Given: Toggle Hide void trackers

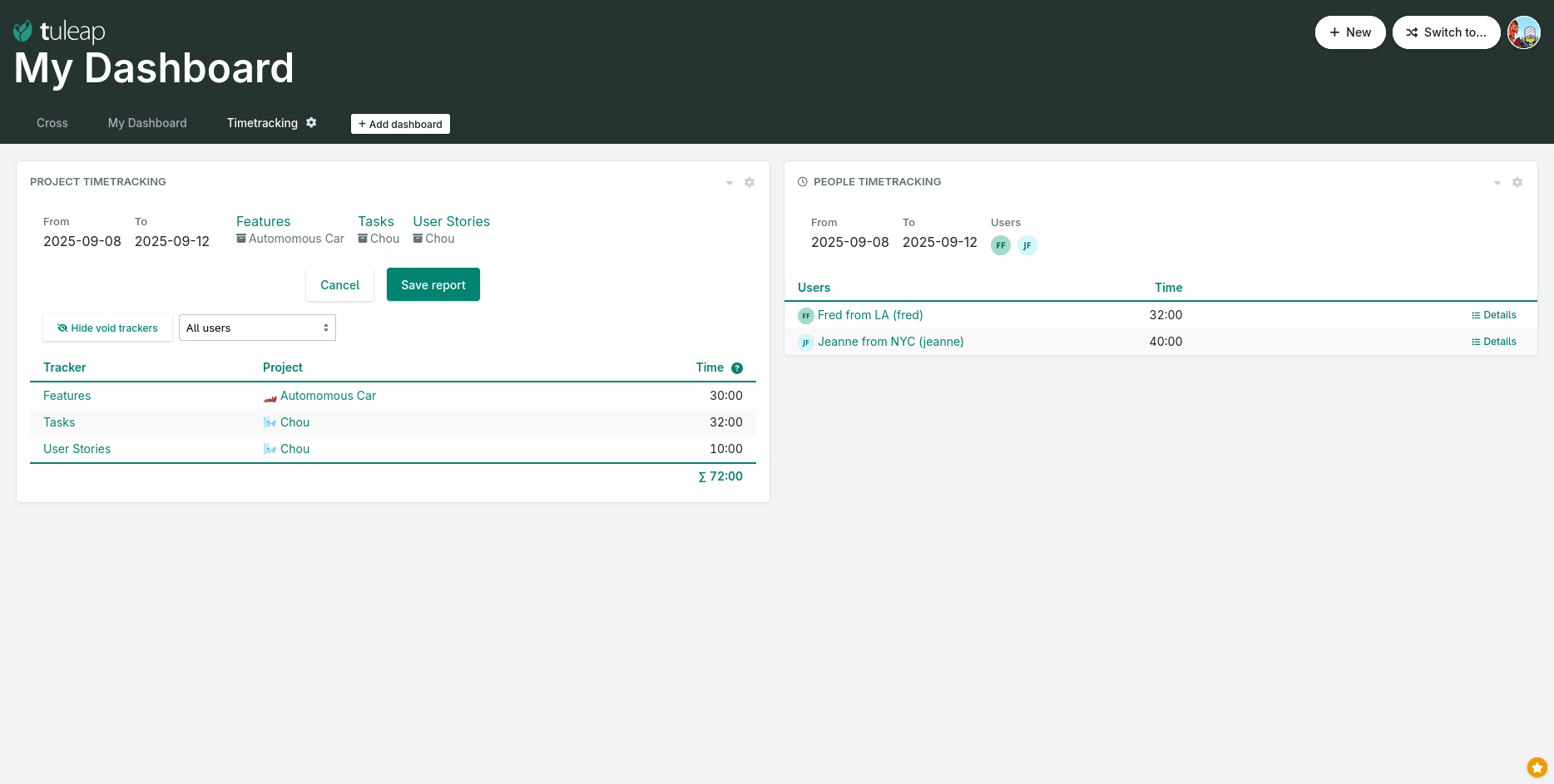Looking at the screenshot, I should 107,328.
